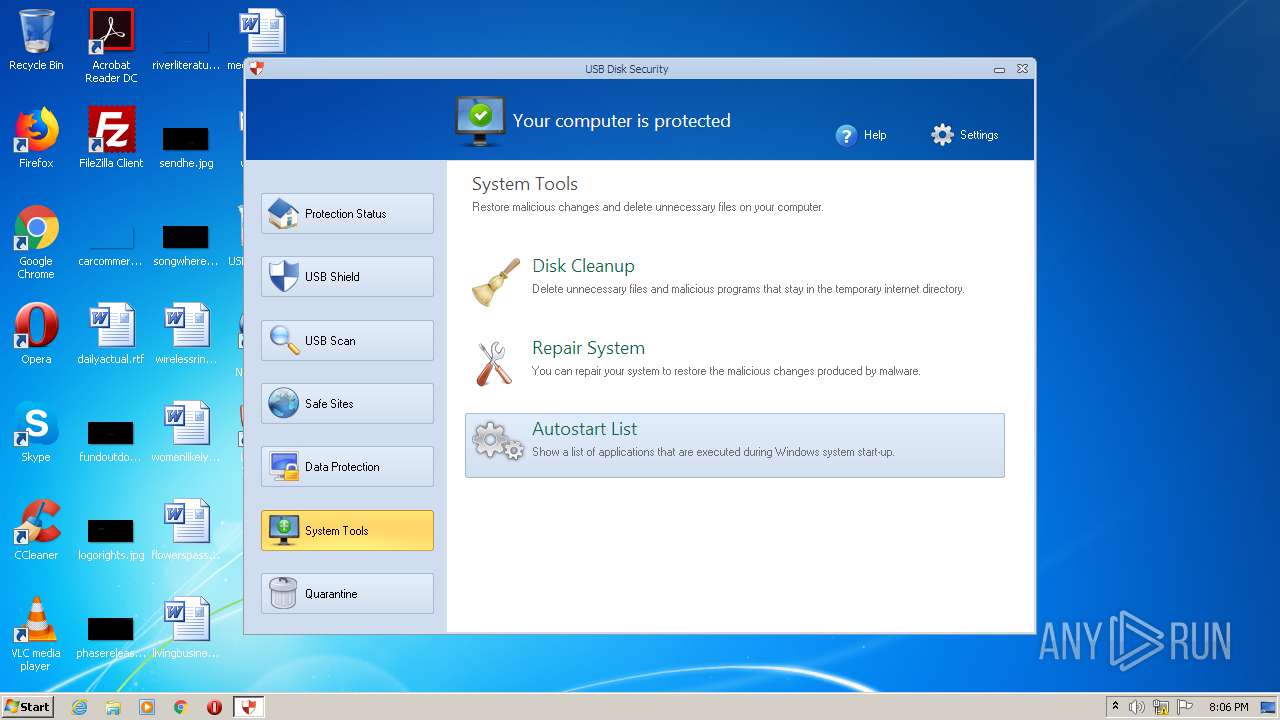
Task: Open the Safe Sites section
Action: pos(347,403)
